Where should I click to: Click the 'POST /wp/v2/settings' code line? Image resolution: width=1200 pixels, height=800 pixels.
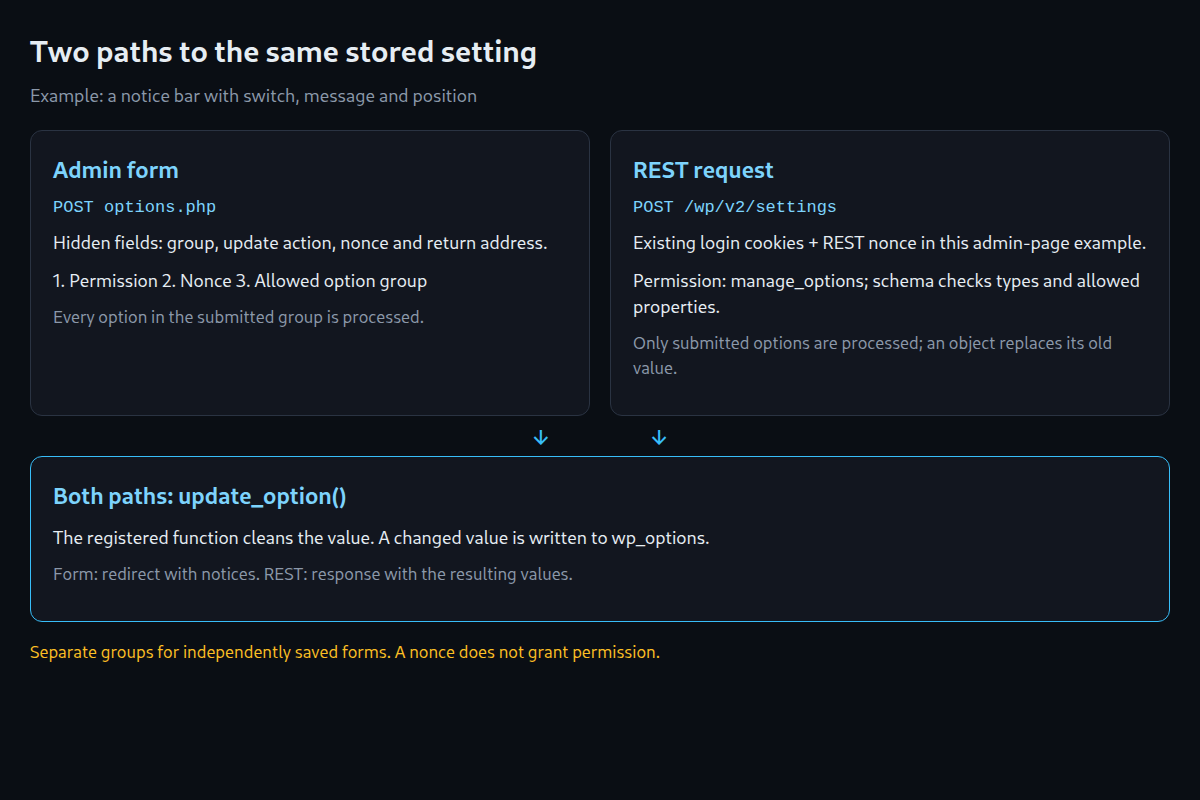[735, 207]
